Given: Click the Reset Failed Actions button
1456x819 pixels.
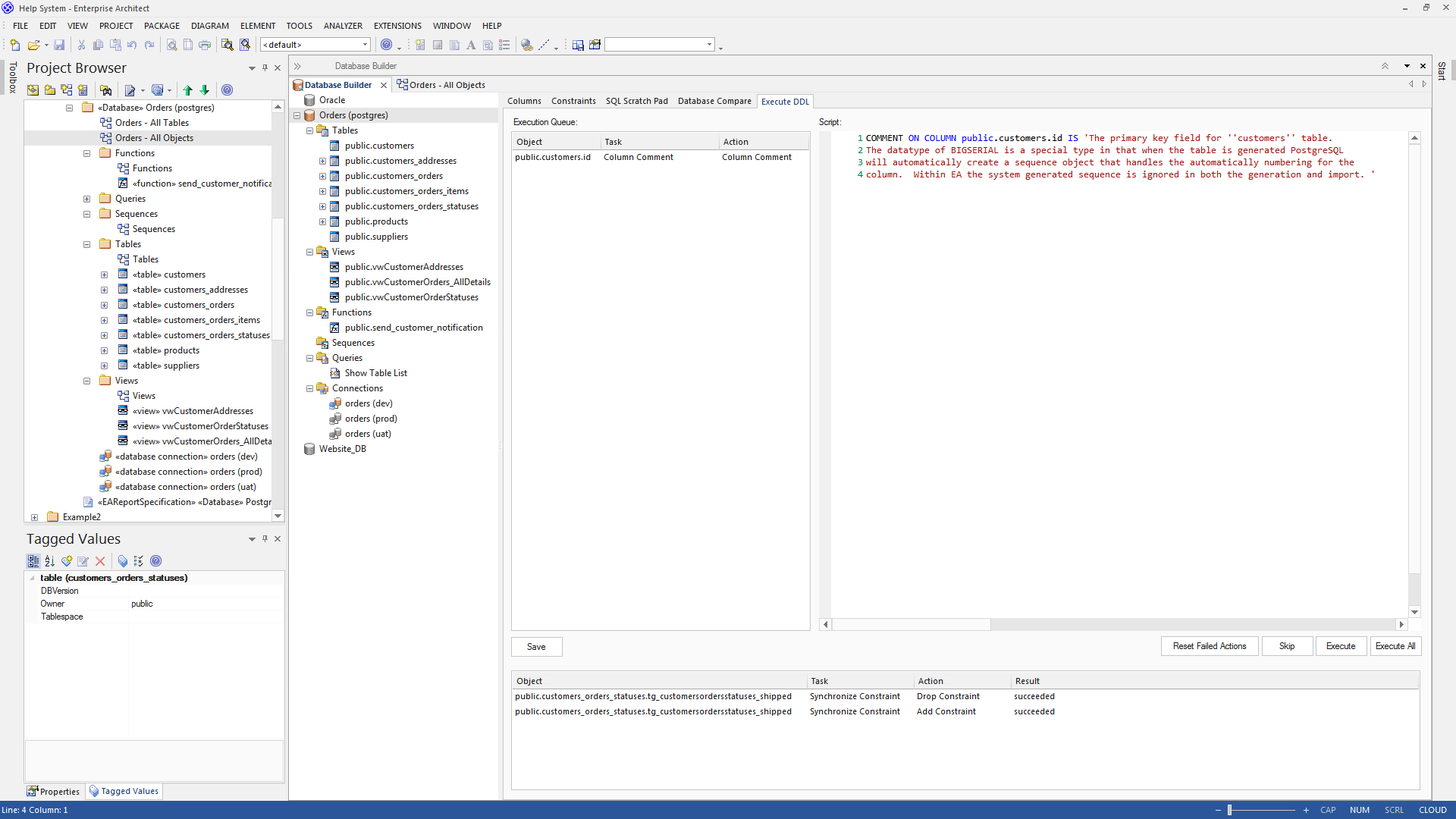Looking at the screenshot, I should pyautogui.click(x=1209, y=646).
